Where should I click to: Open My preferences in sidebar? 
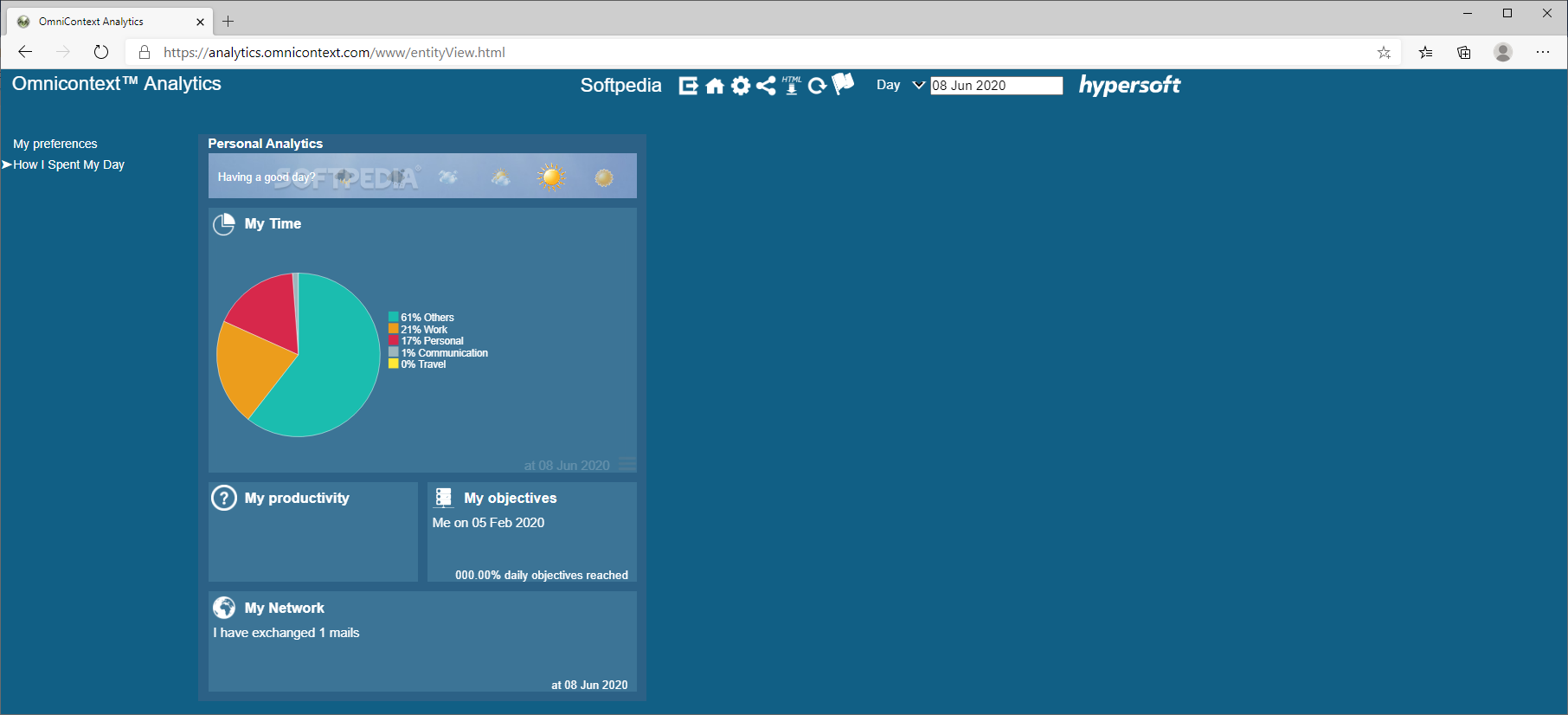pos(55,144)
